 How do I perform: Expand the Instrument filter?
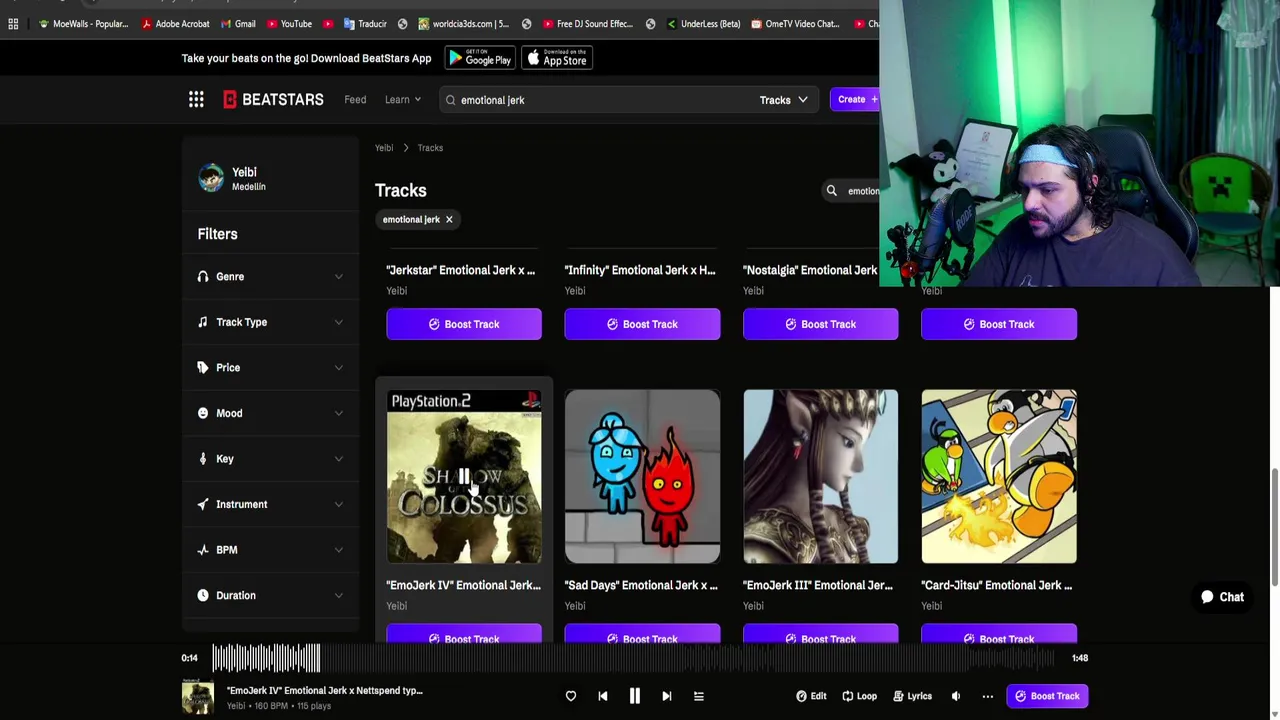coord(270,504)
